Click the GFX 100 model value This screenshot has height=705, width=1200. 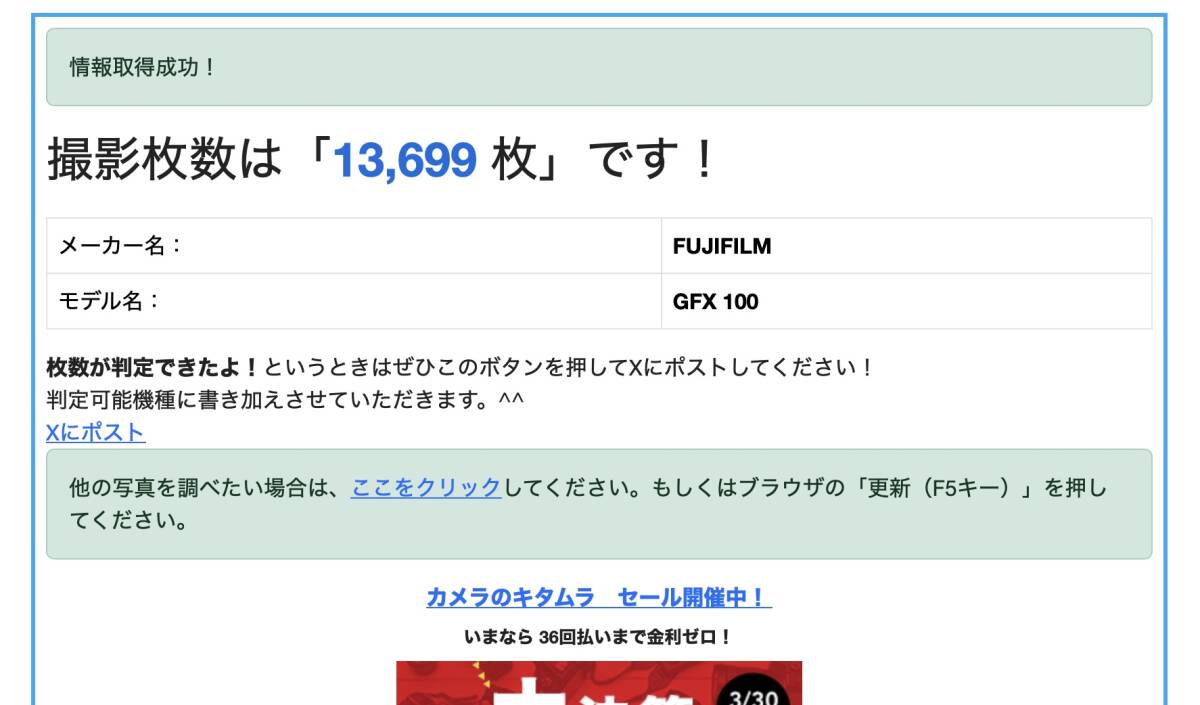[x=716, y=301]
